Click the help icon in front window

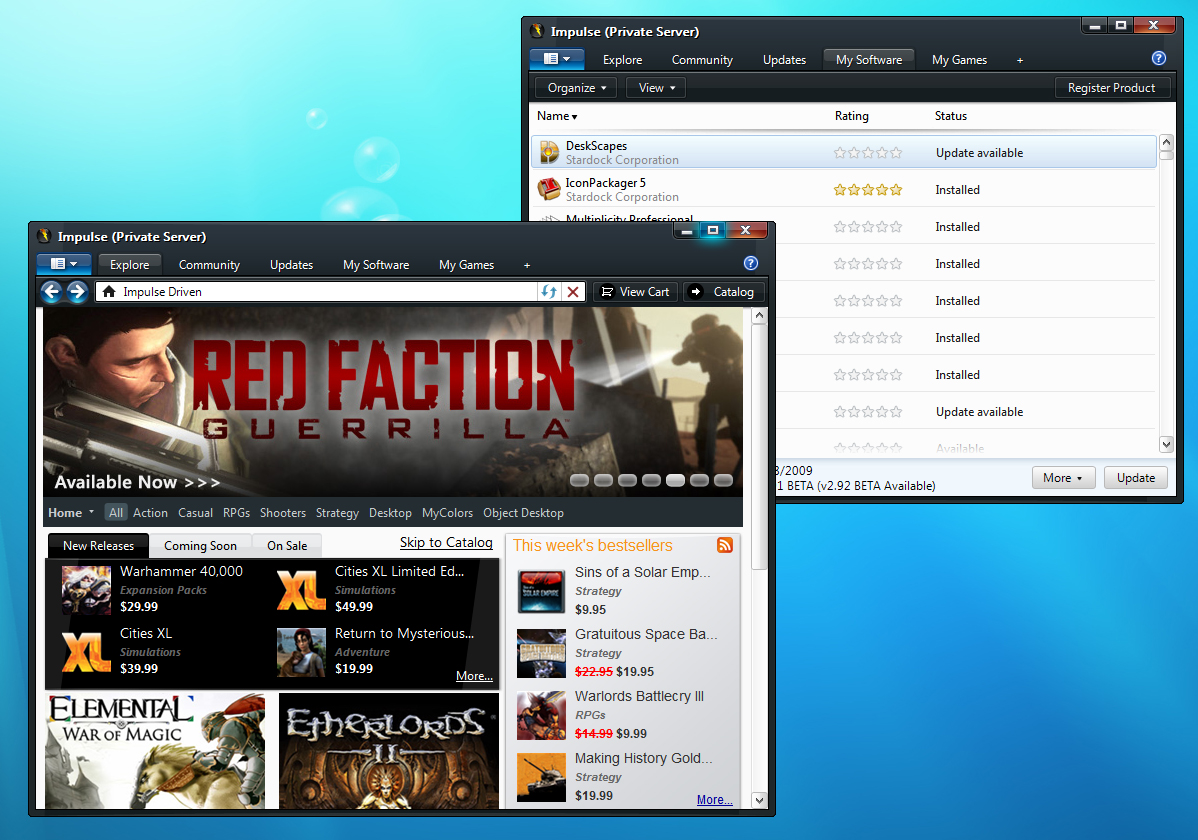coord(751,264)
